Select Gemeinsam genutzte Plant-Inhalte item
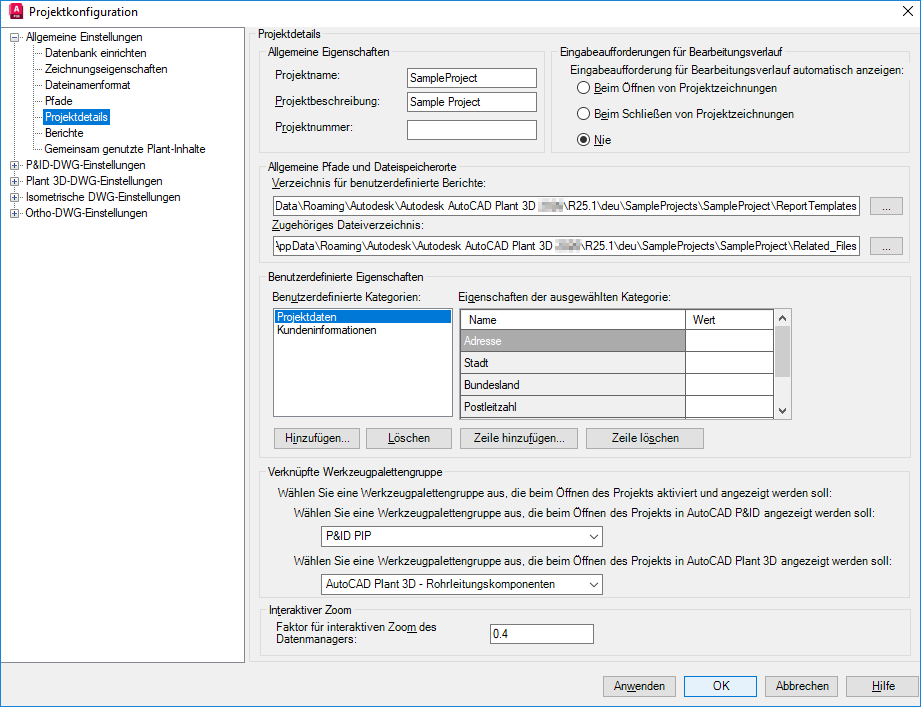 [x=125, y=149]
